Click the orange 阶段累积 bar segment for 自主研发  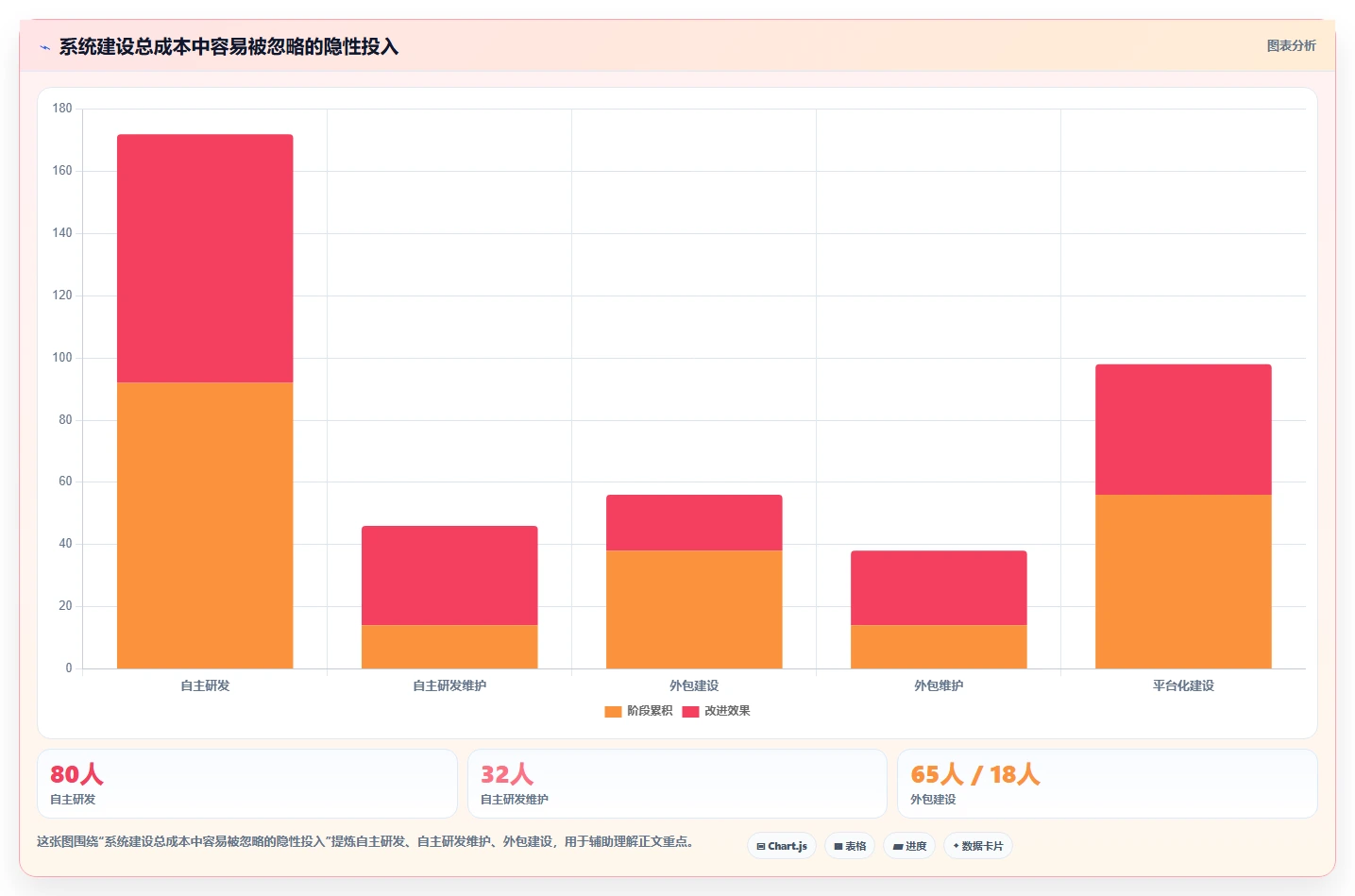pos(205,525)
